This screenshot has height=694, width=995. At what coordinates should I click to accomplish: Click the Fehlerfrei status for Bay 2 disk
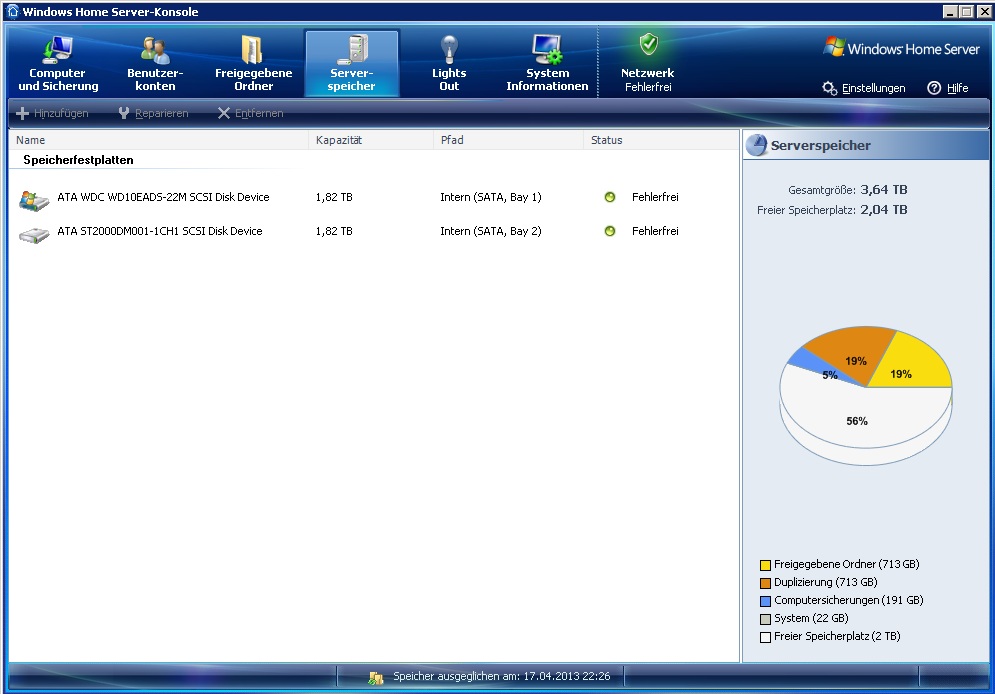point(655,232)
